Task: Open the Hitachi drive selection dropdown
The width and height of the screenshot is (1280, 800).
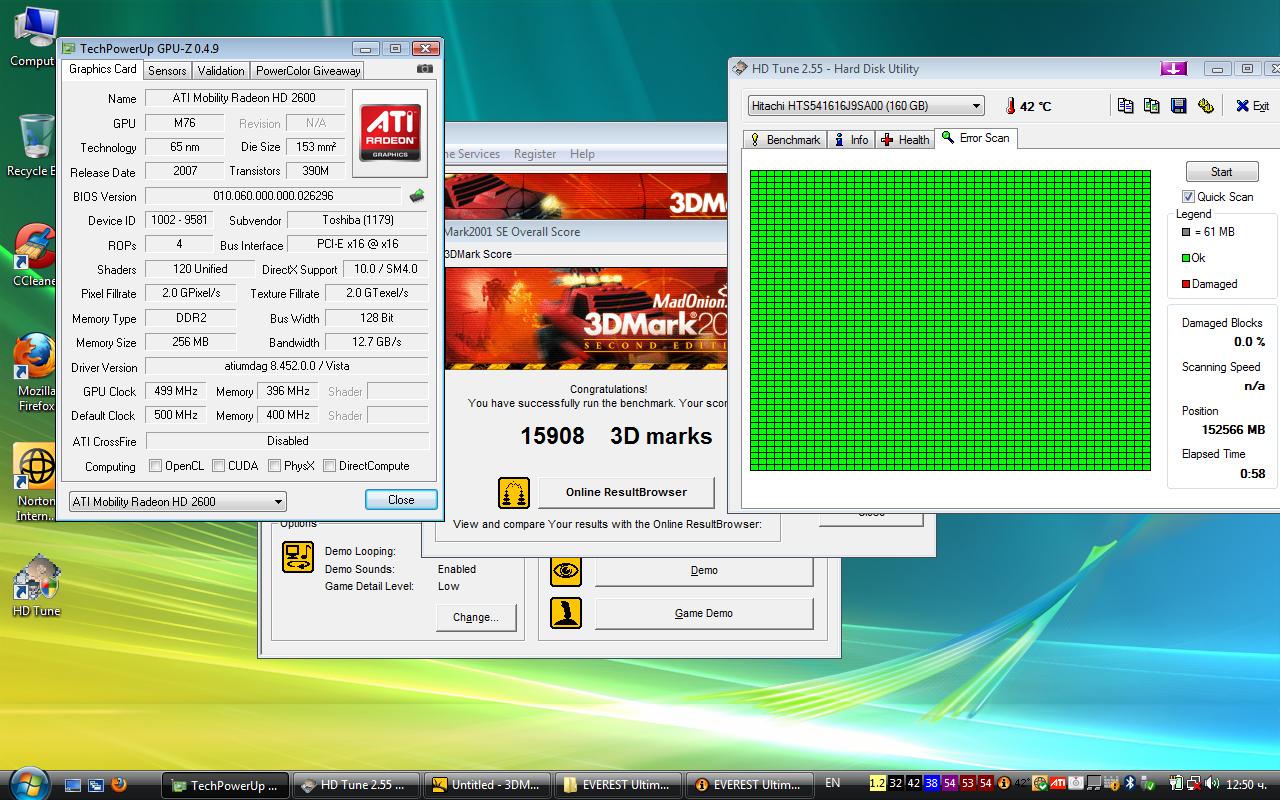Action: 866,106
